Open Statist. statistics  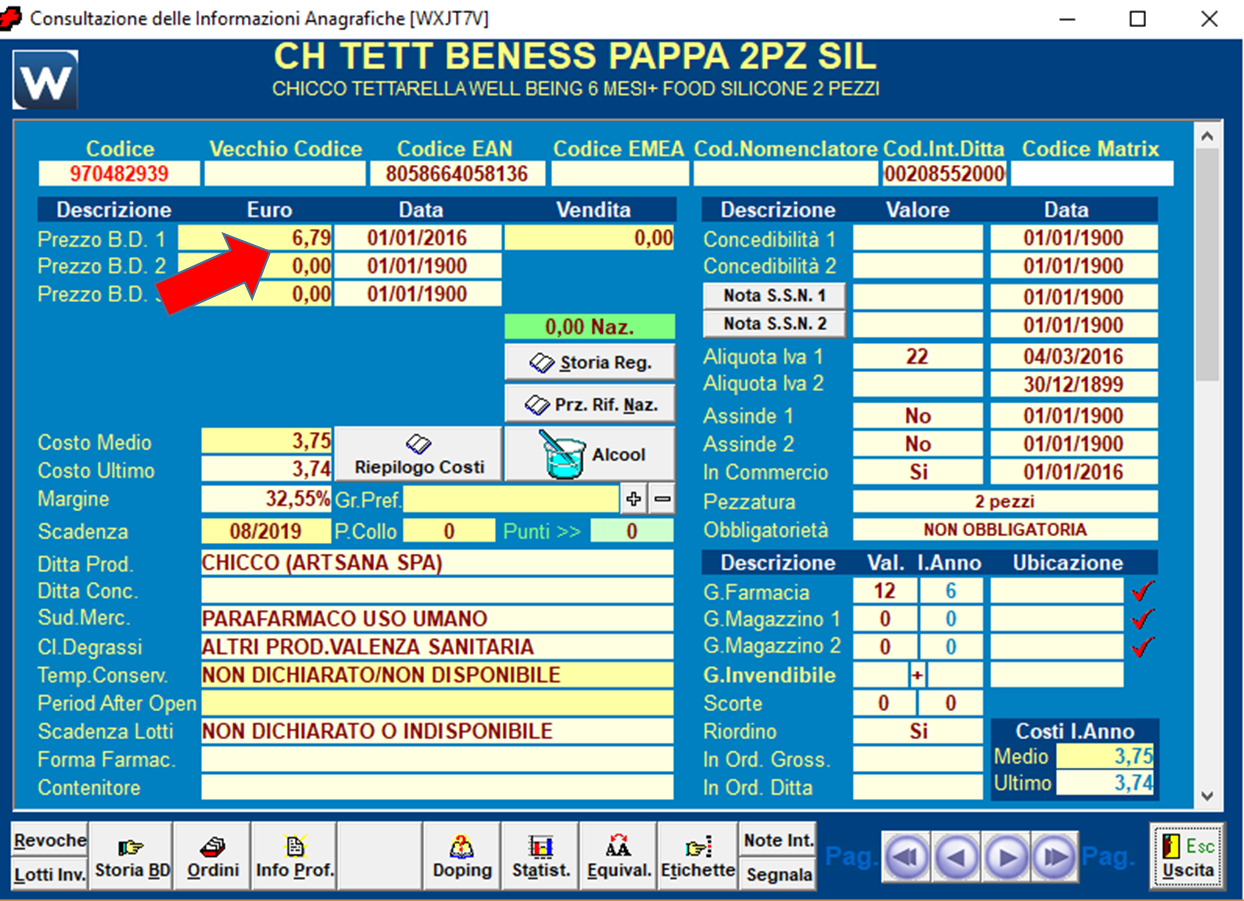[x=540, y=857]
